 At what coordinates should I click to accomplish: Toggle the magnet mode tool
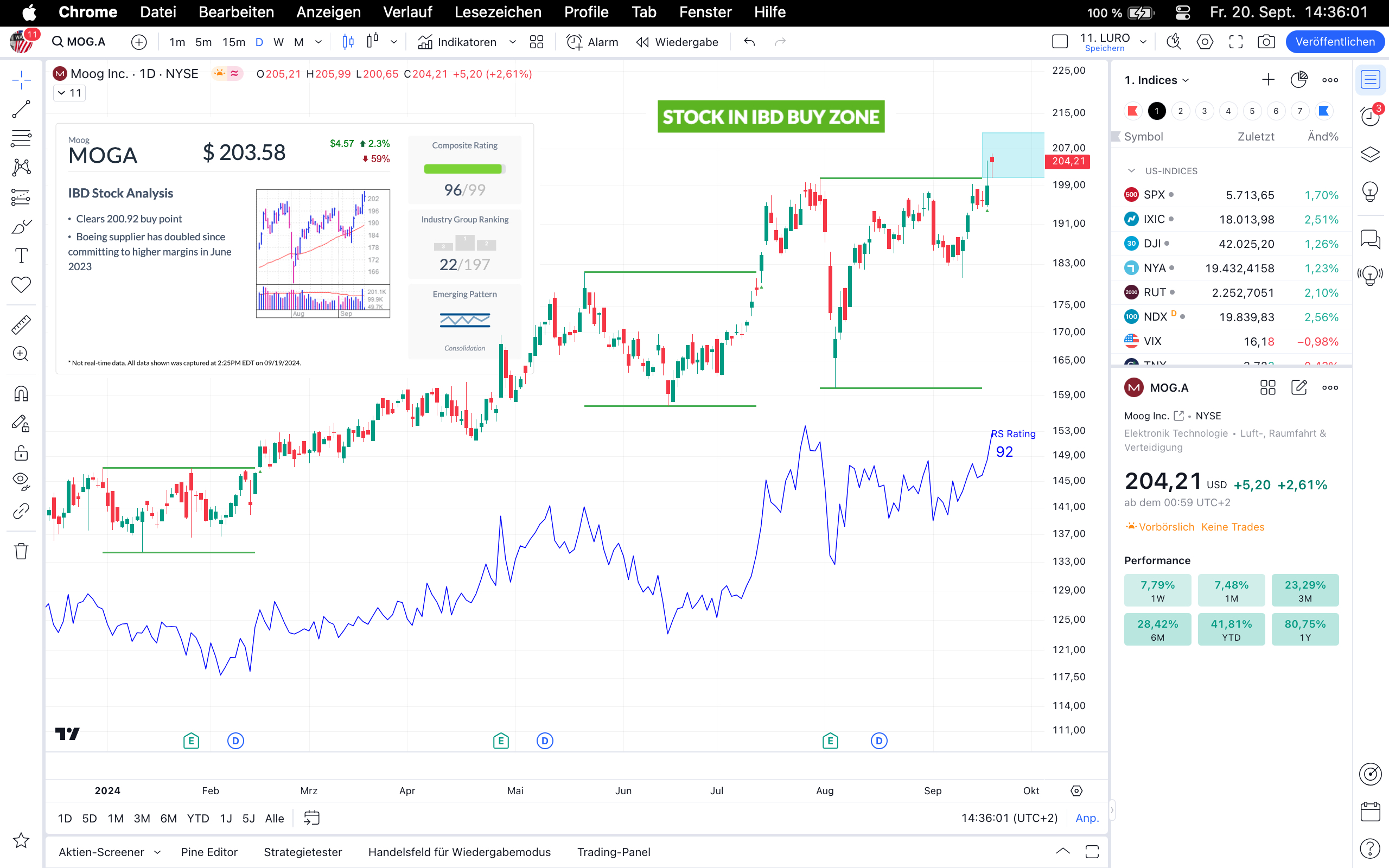(21, 394)
